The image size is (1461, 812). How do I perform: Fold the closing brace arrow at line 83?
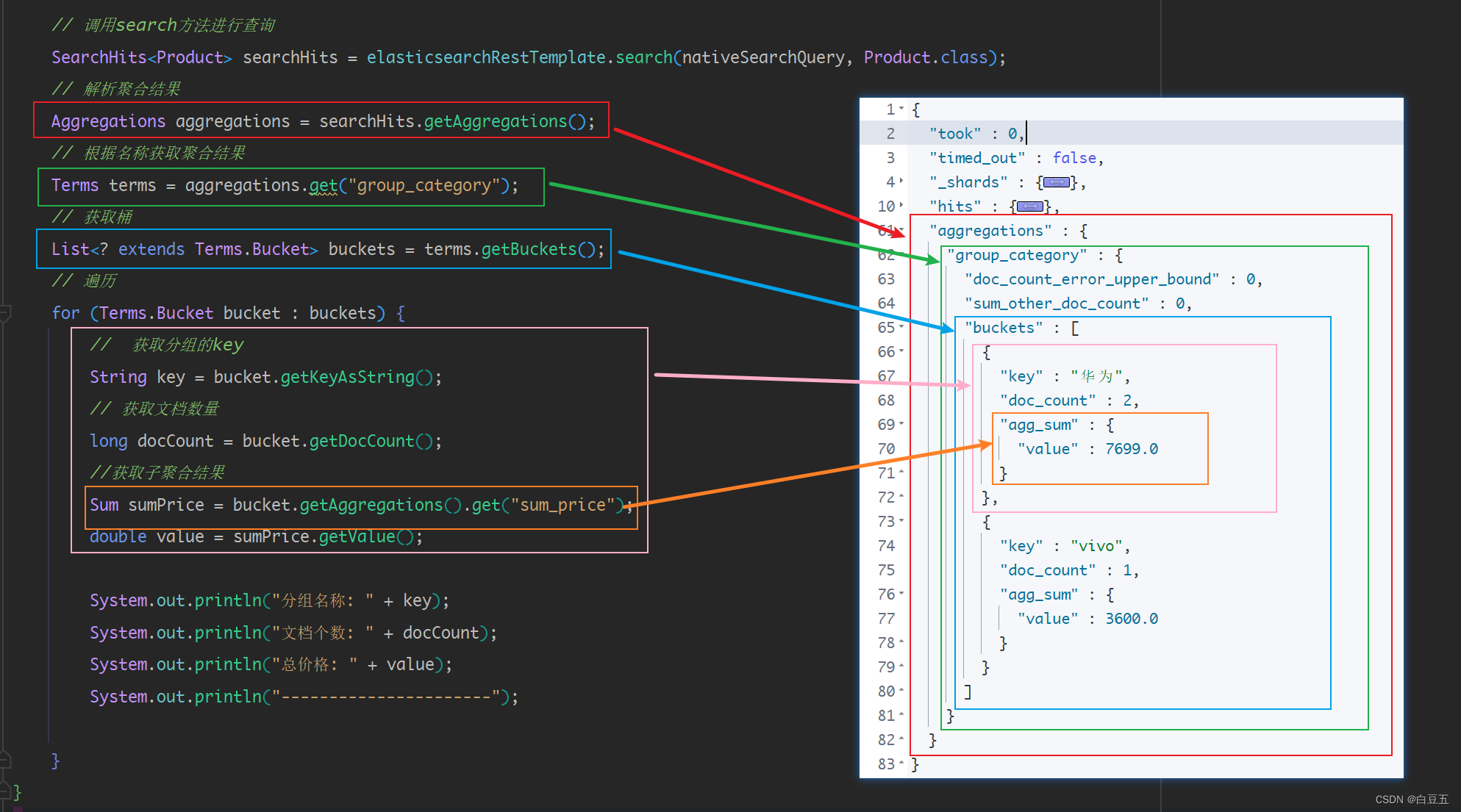902,763
